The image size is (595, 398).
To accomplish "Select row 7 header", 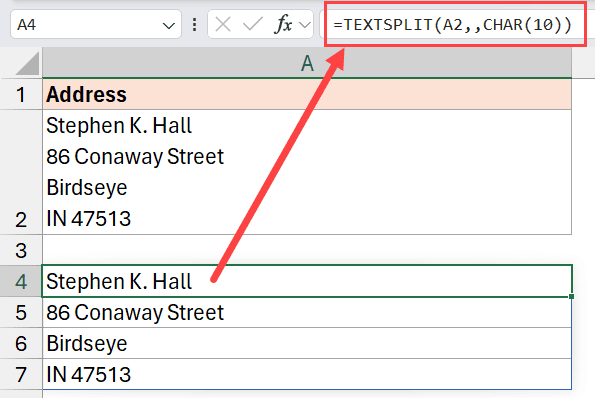I will [x=21, y=374].
